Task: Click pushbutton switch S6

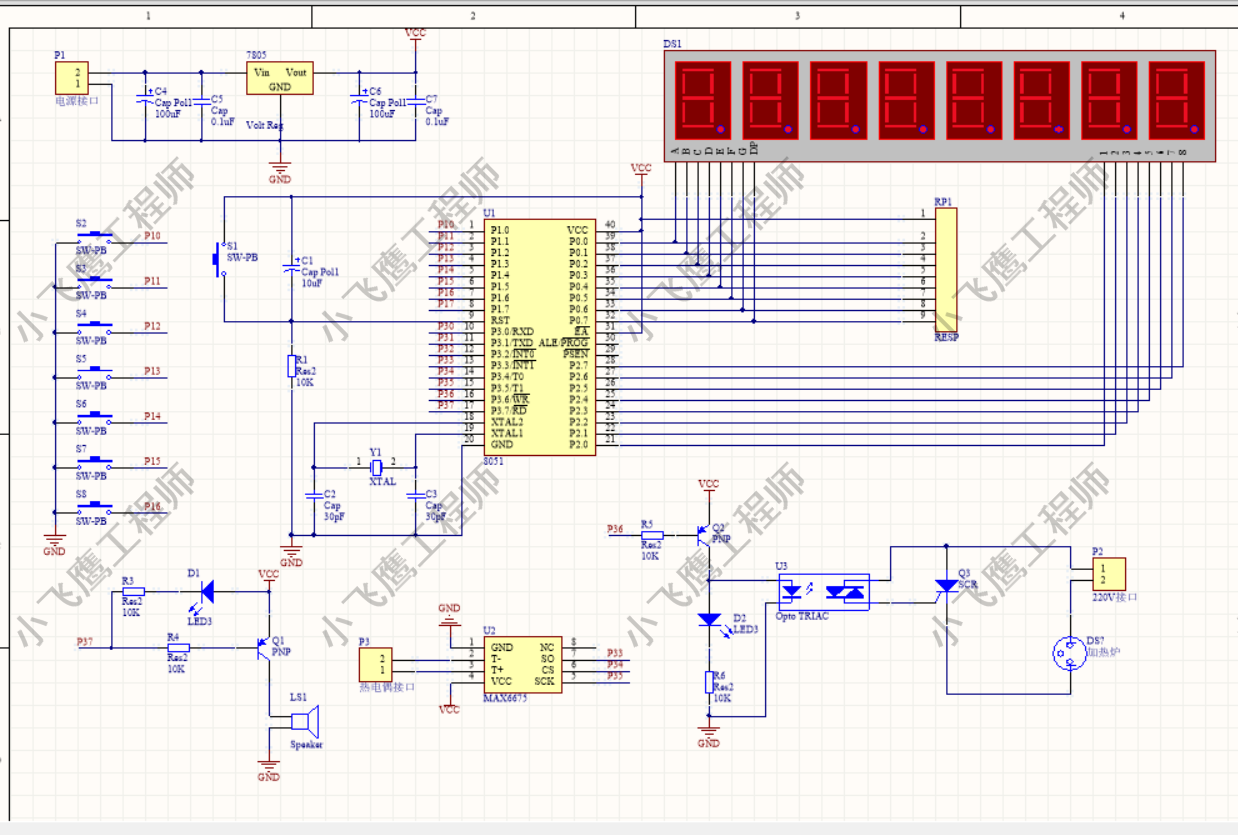Action: (95, 419)
